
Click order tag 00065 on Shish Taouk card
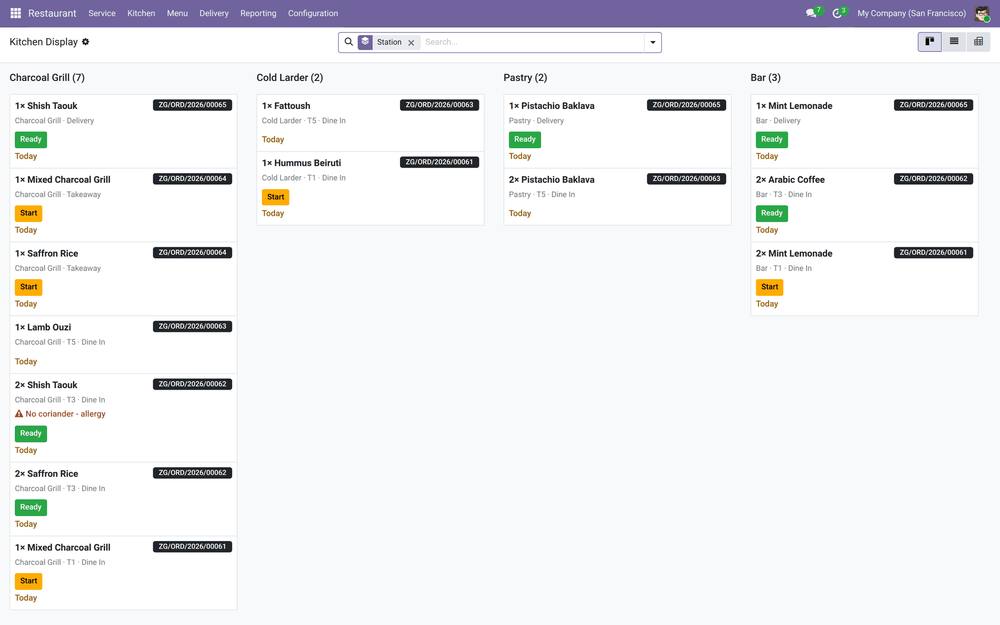(x=193, y=105)
